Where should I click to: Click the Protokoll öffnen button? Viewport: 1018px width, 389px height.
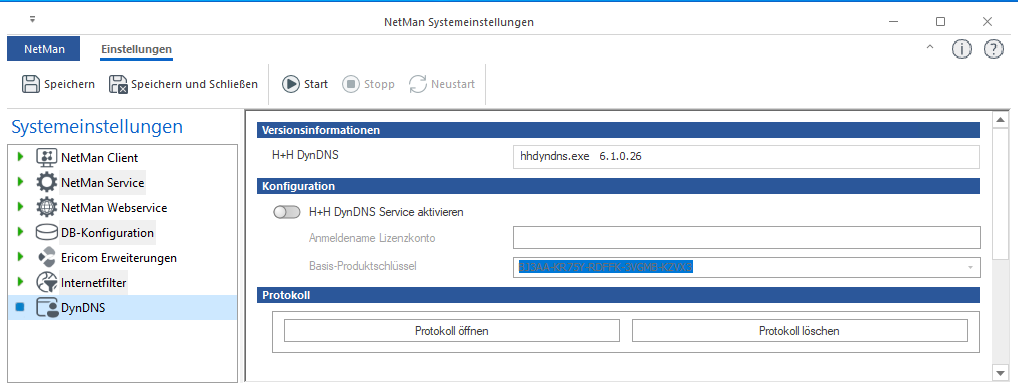tap(452, 331)
